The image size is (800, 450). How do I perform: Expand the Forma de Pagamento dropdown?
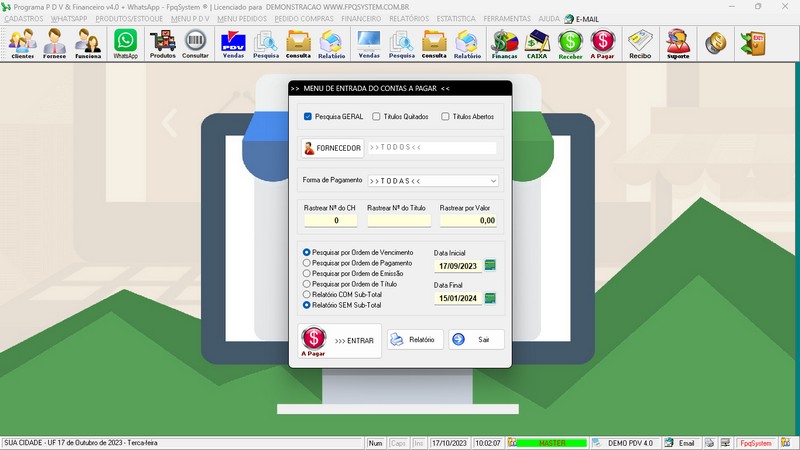pyautogui.click(x=493, y=181)
